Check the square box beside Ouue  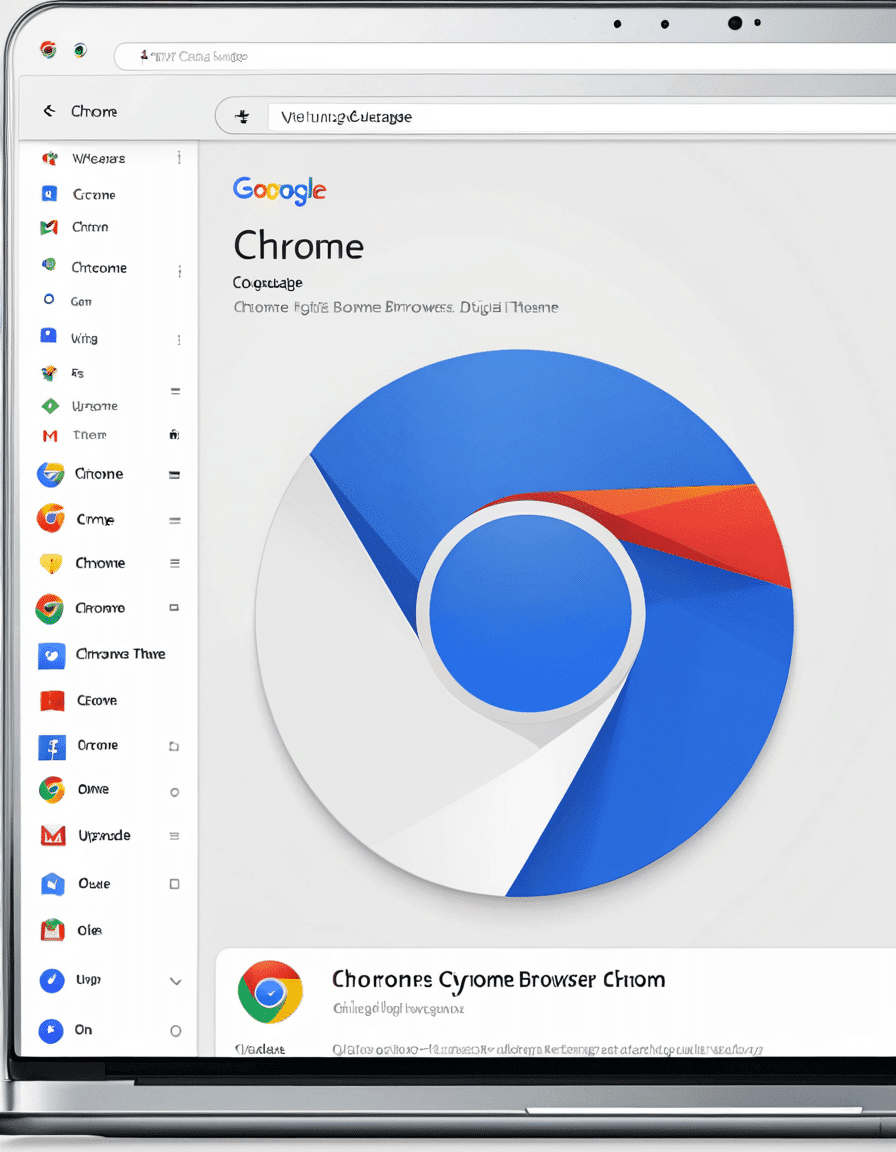point(175,884)
